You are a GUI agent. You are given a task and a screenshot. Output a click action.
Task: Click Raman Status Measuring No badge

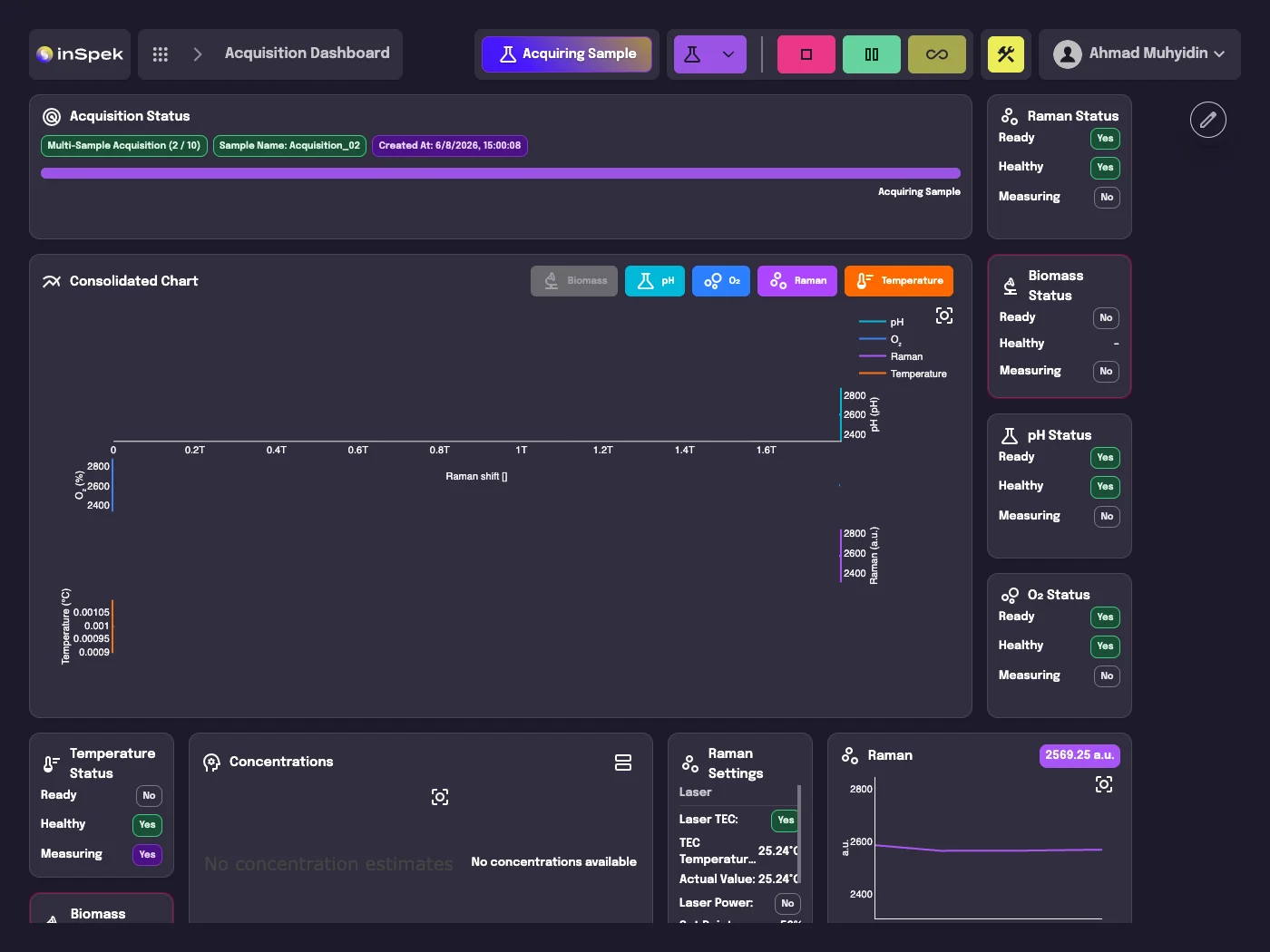pos(1107,198)
